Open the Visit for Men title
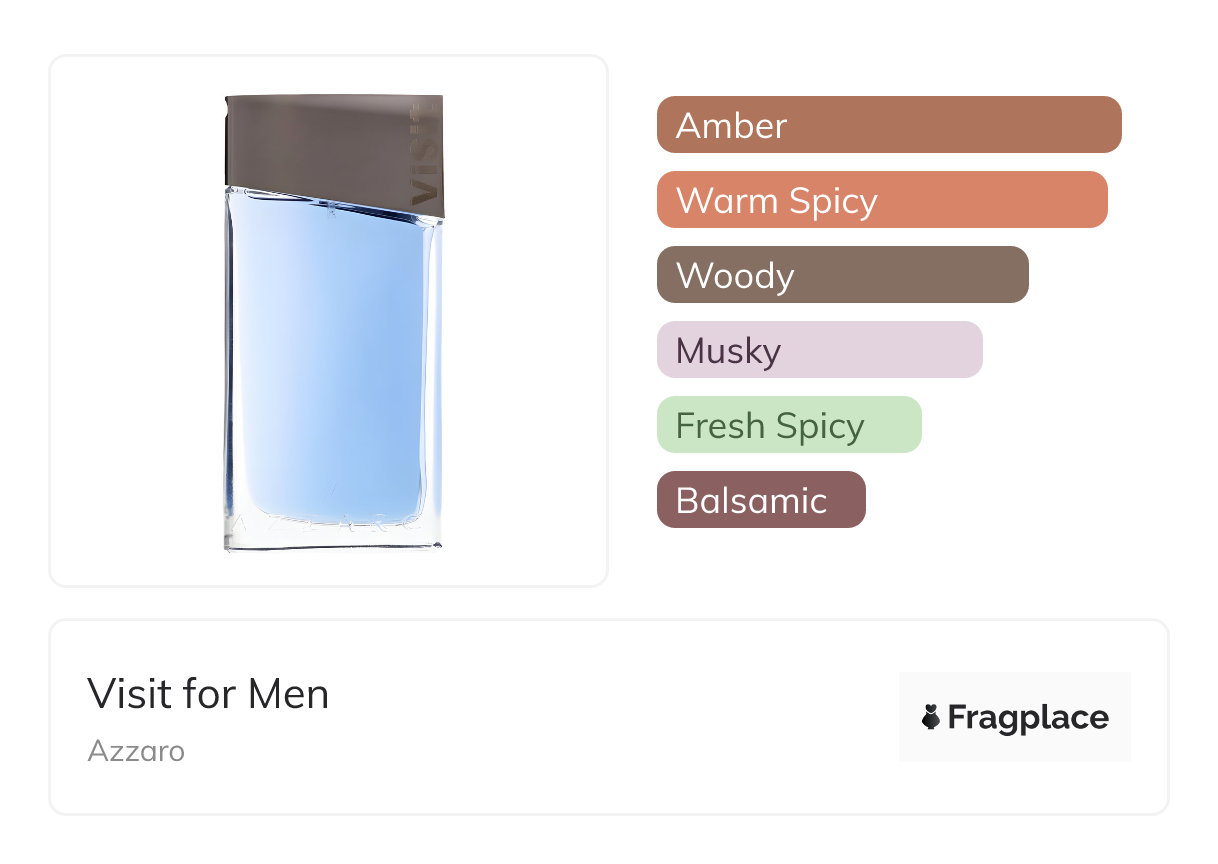Screen dimensions: 1218x864 [208, 694]
